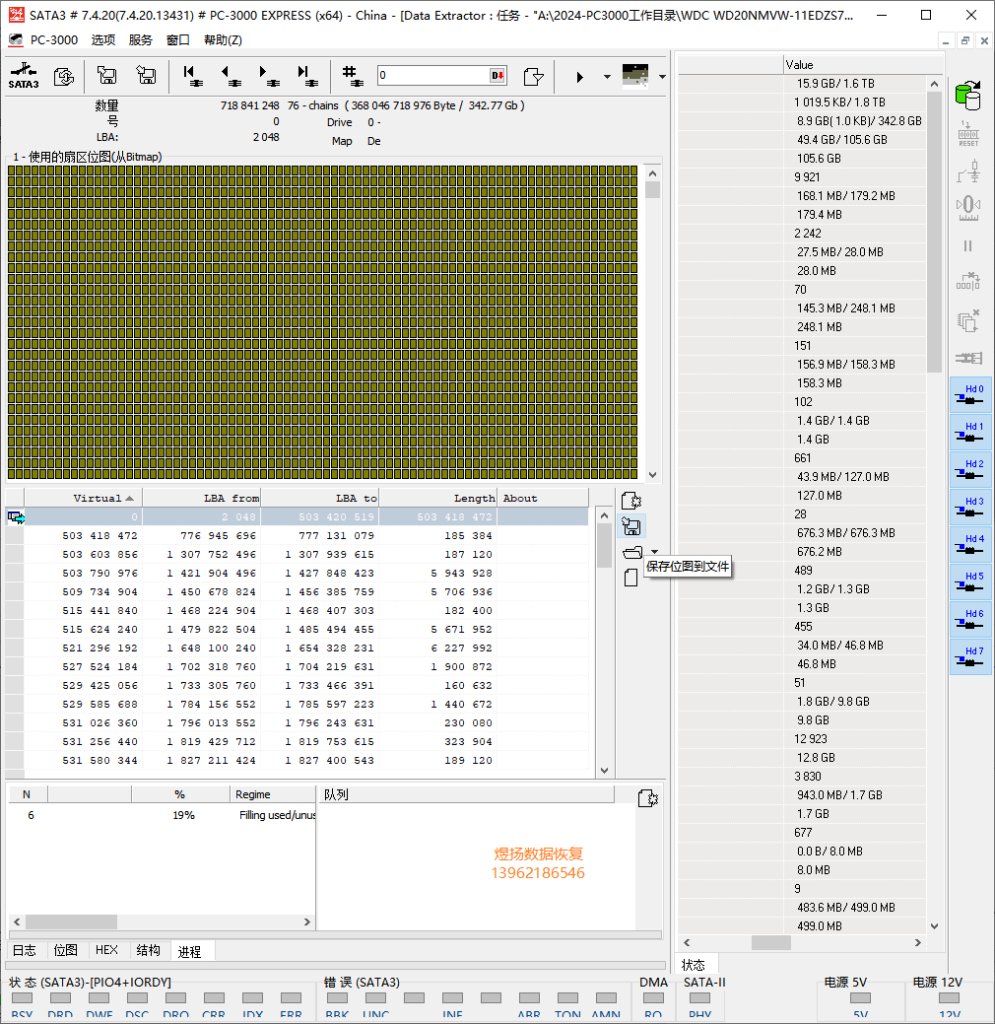Jump to last chain navigation icon
Screen dimensions: 995x1024
(x=308, y=76)
